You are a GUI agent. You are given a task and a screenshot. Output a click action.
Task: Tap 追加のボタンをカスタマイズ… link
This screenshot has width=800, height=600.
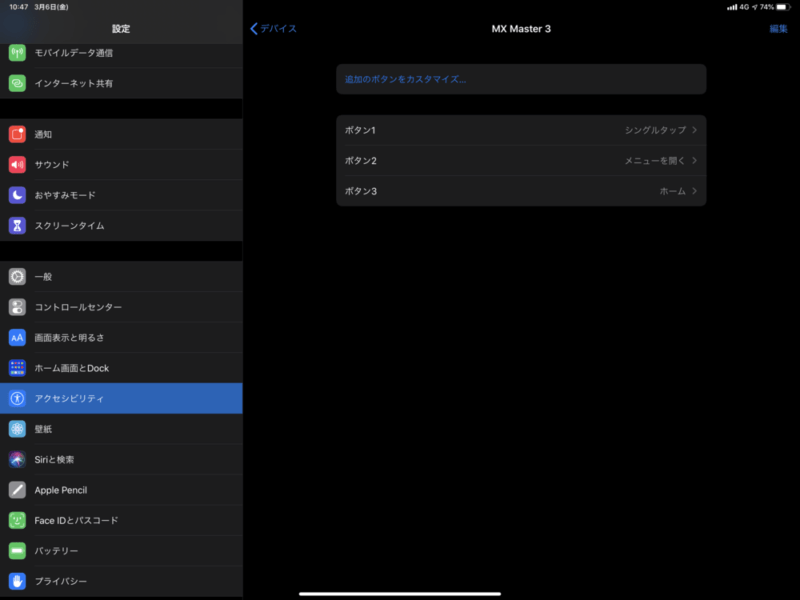[406, 79]
